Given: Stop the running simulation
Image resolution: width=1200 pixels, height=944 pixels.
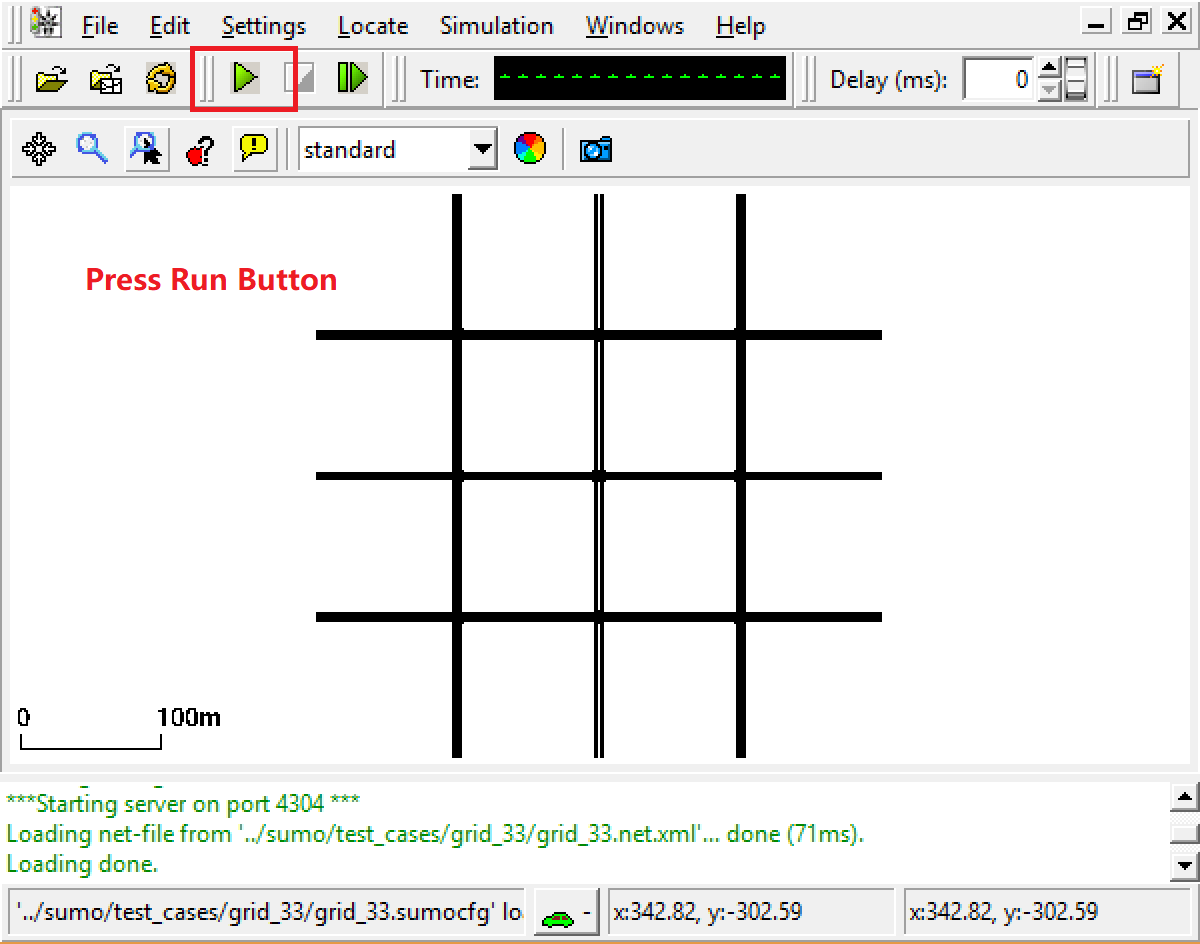Looking at the screenshot, I should (x=299, y=78).
